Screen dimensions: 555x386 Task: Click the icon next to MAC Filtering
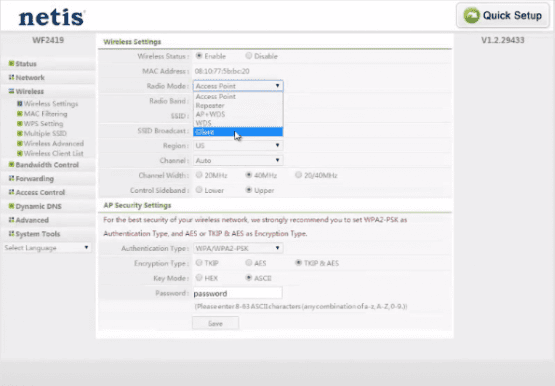(20, 114)
